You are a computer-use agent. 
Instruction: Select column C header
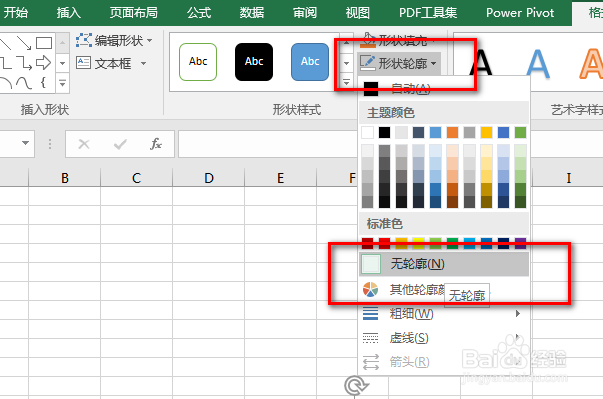point(137,178)
